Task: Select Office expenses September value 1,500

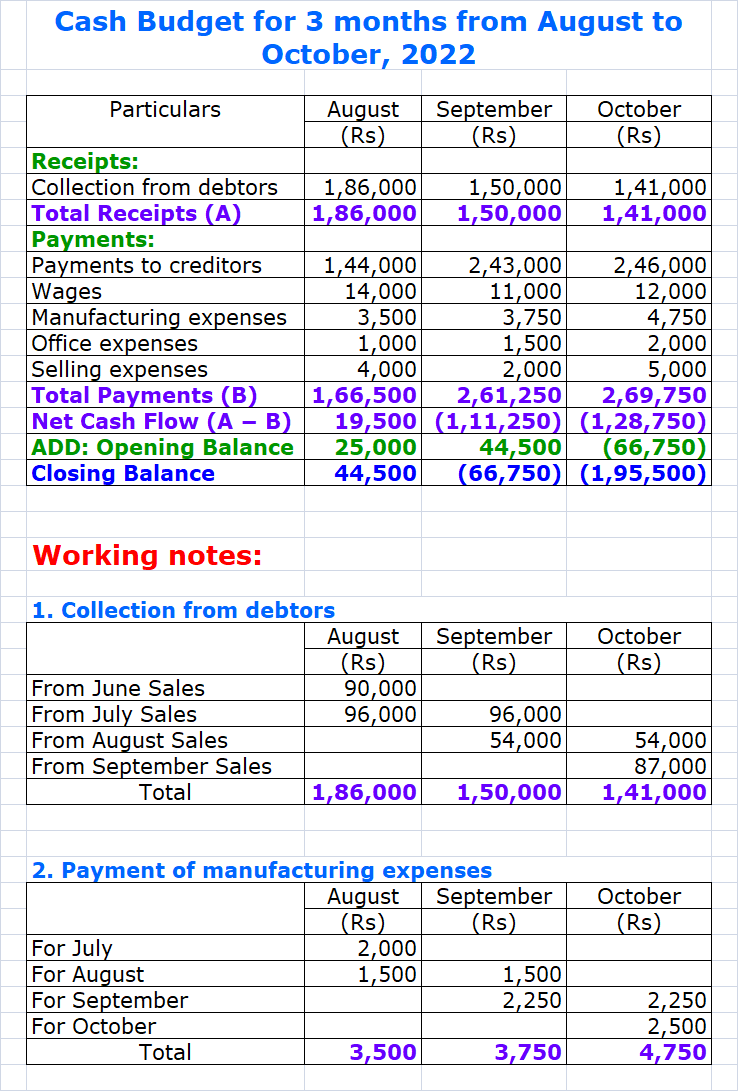Action: (x=532, y=343)
